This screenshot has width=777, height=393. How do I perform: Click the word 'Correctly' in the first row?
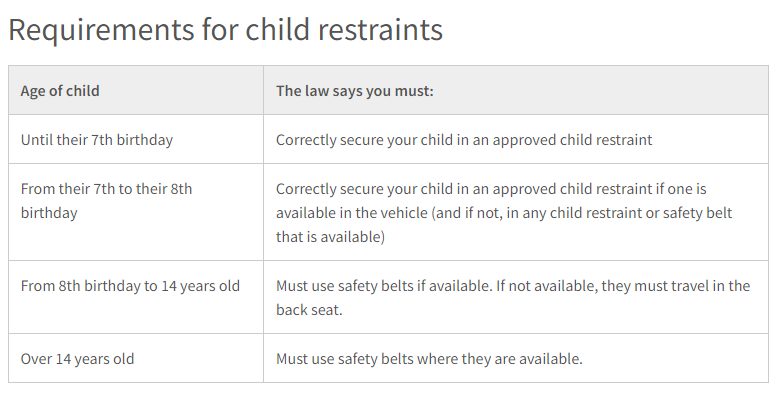(306, 140)
